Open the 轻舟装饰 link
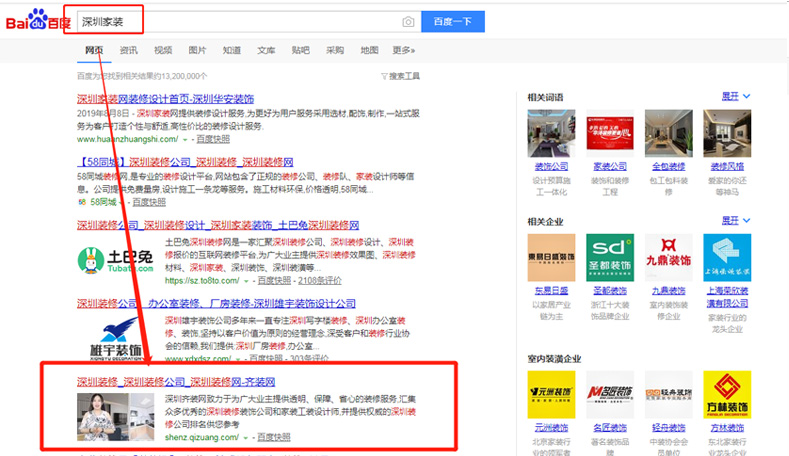The width and height of the screenshot is (789, 456). (x=669, y=428)
